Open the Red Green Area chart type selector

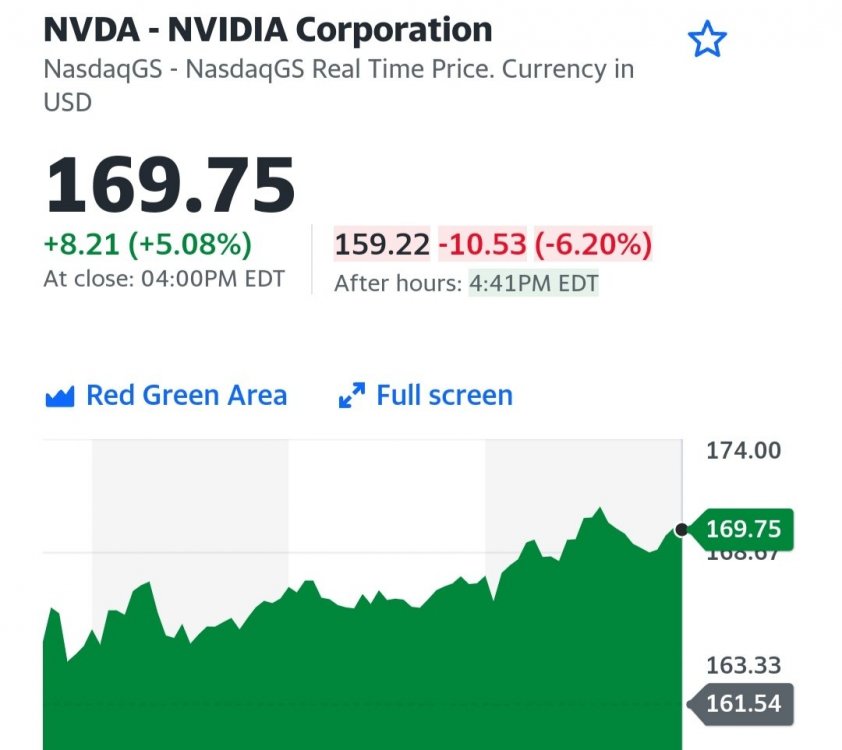186,396
